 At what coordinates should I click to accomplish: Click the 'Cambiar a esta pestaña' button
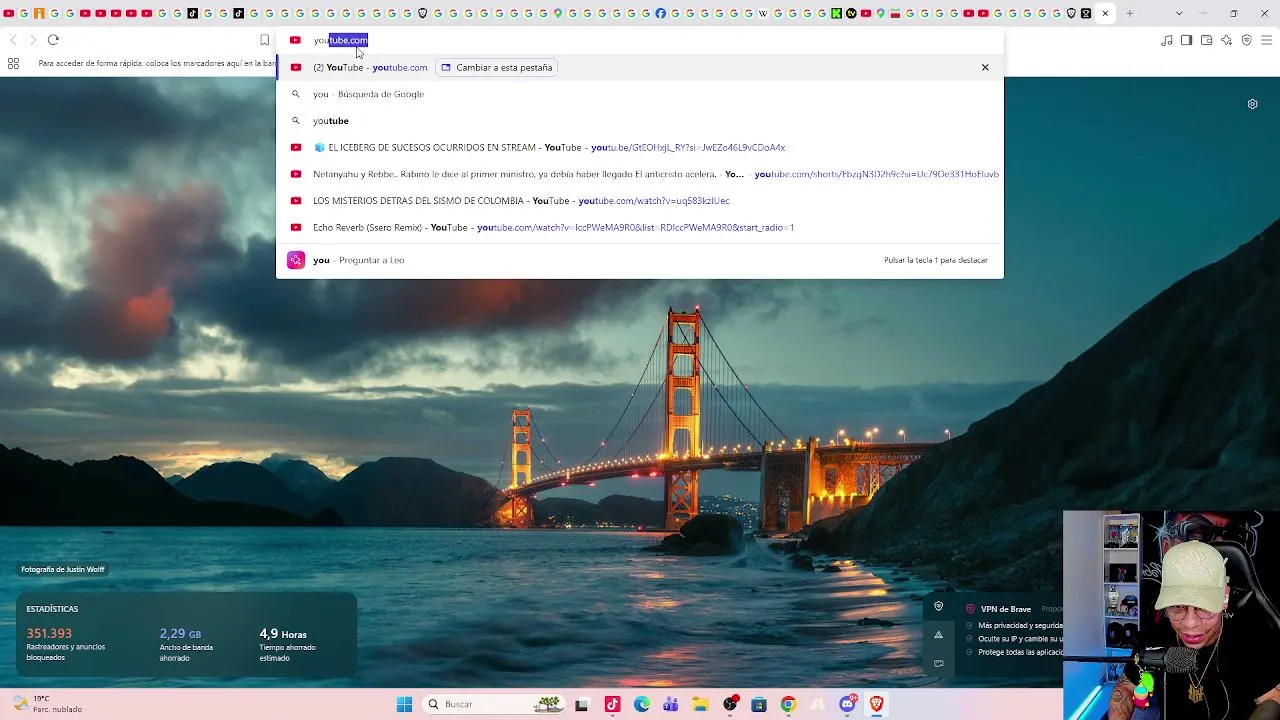[x=496, y=68]
